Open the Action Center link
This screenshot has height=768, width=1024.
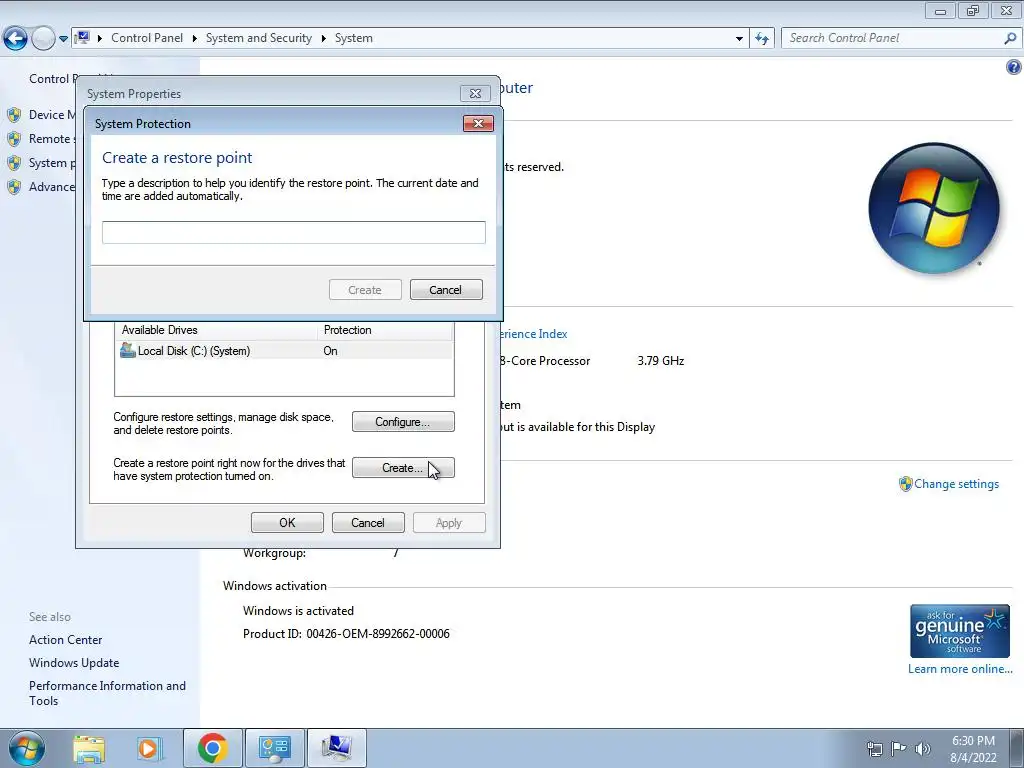pyautogui.click(x=65, y=640)
